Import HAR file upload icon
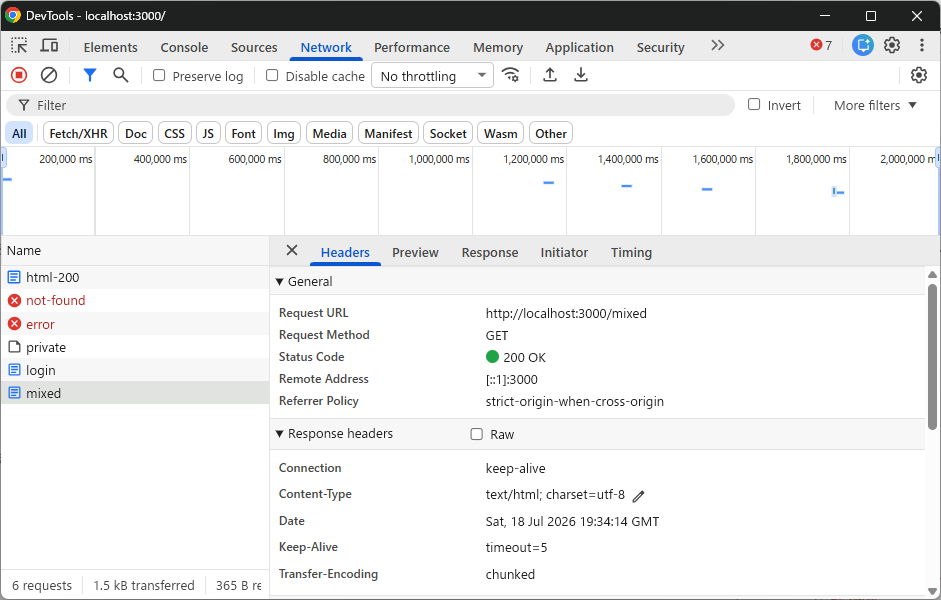 pyautogui.click(x=550, y=75)
